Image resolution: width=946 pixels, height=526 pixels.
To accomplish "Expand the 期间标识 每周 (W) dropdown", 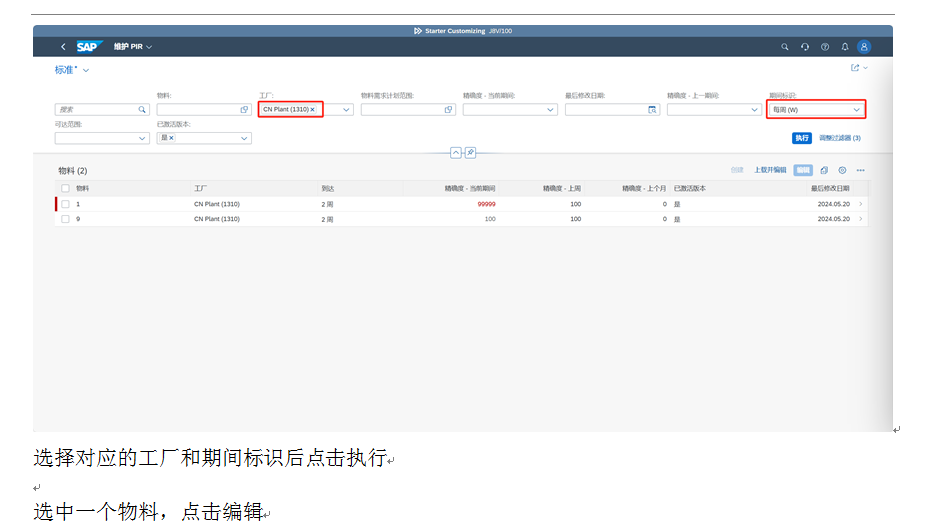I will point(856,109).
